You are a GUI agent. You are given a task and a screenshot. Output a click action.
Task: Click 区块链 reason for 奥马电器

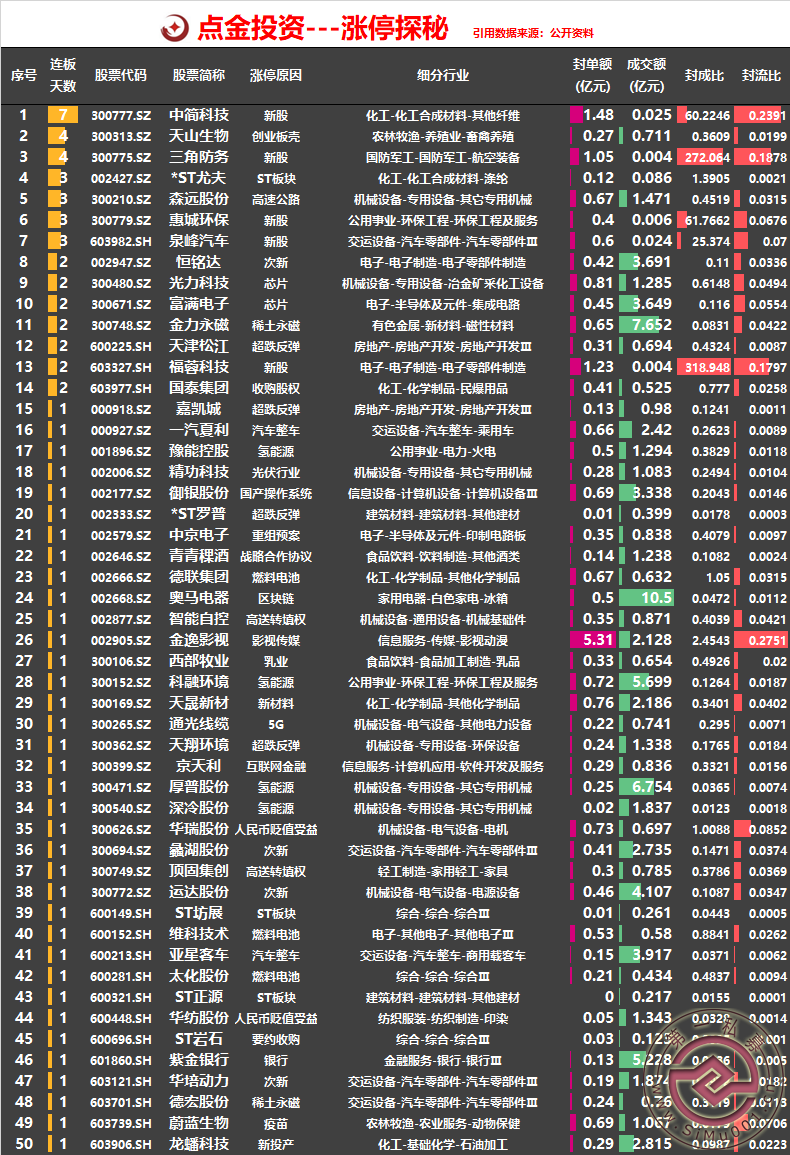[276, 599]
